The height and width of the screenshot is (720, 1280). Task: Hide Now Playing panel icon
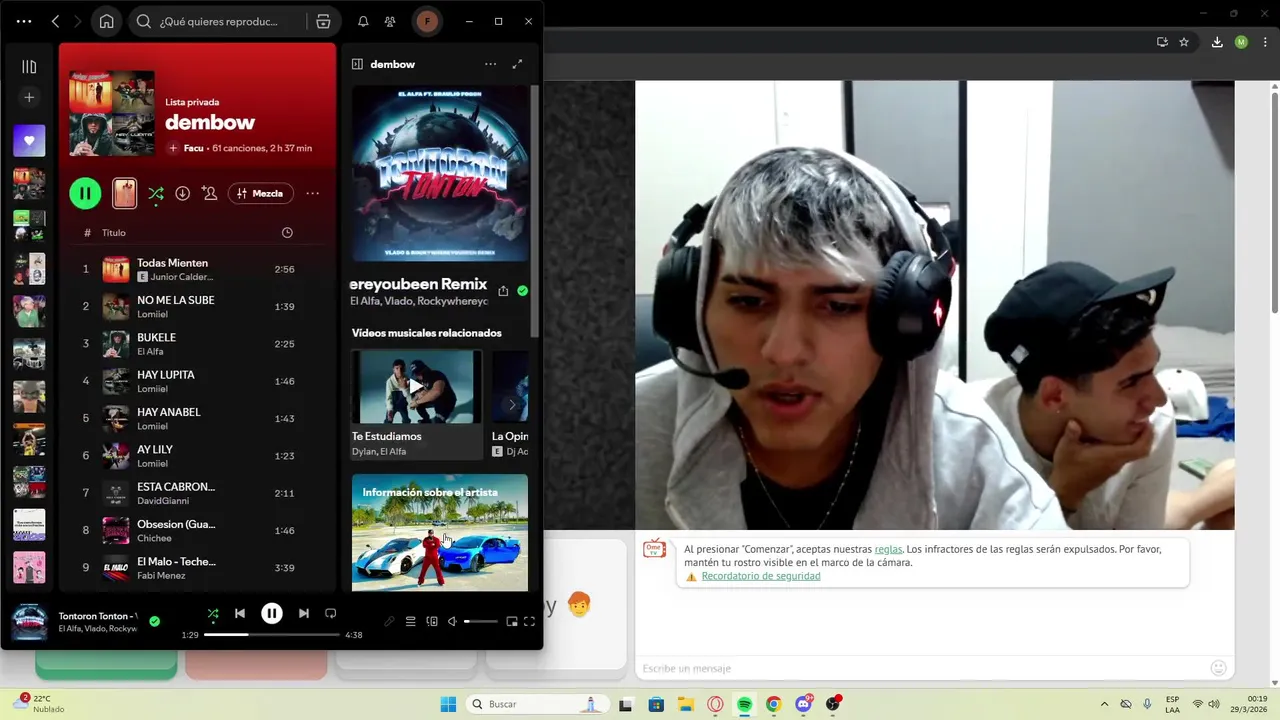[x=357, y=64]
